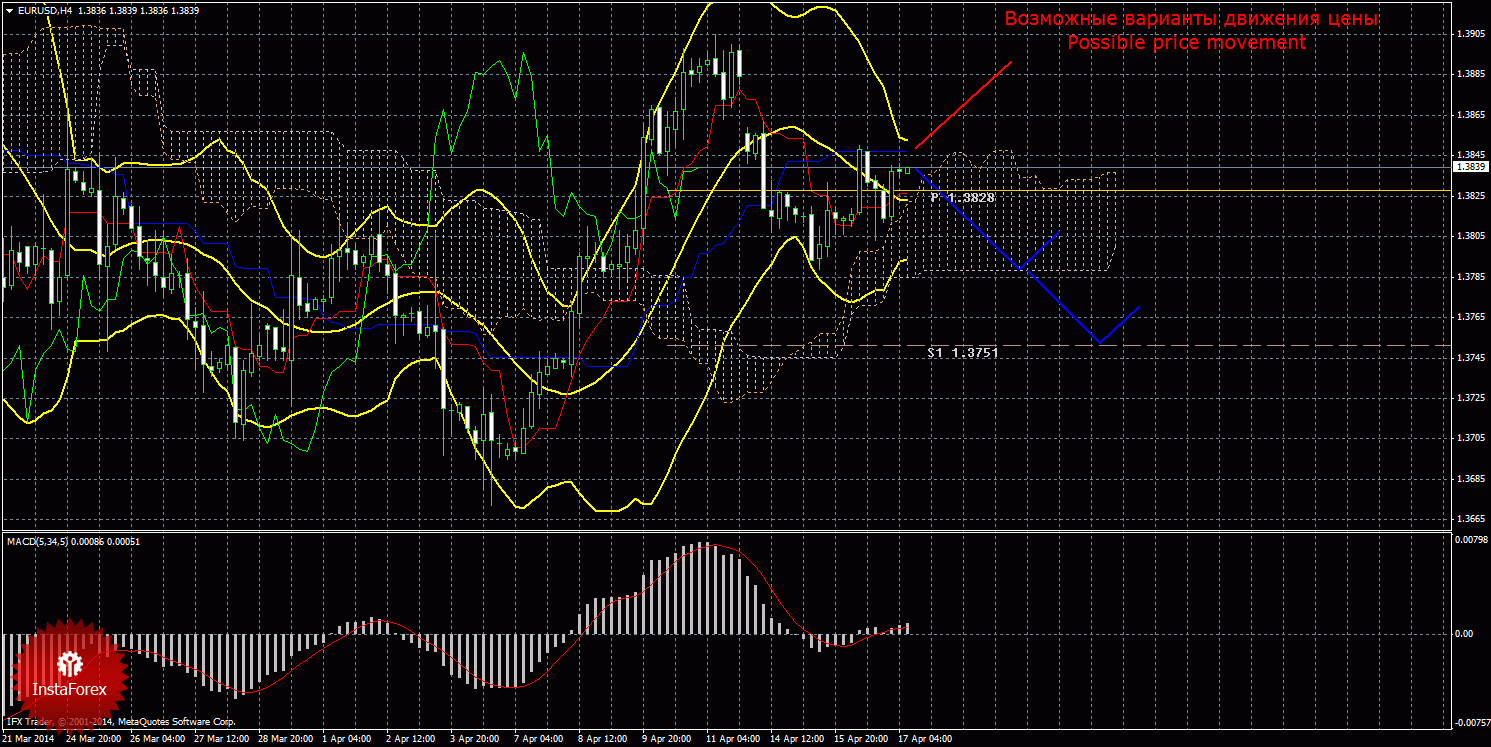The height and width of the screenshot is (747, 1491).
Task: Select the 17 Apr 04:00 time label
Action: click(925, 740)
